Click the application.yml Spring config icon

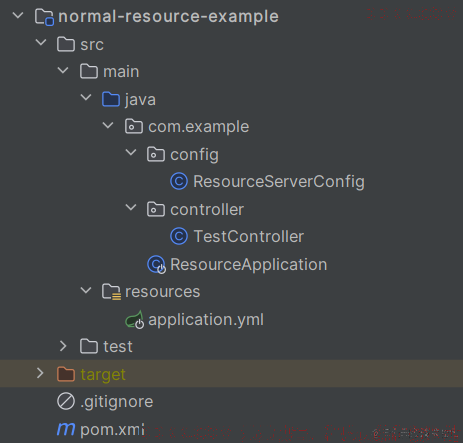[135, 320]
